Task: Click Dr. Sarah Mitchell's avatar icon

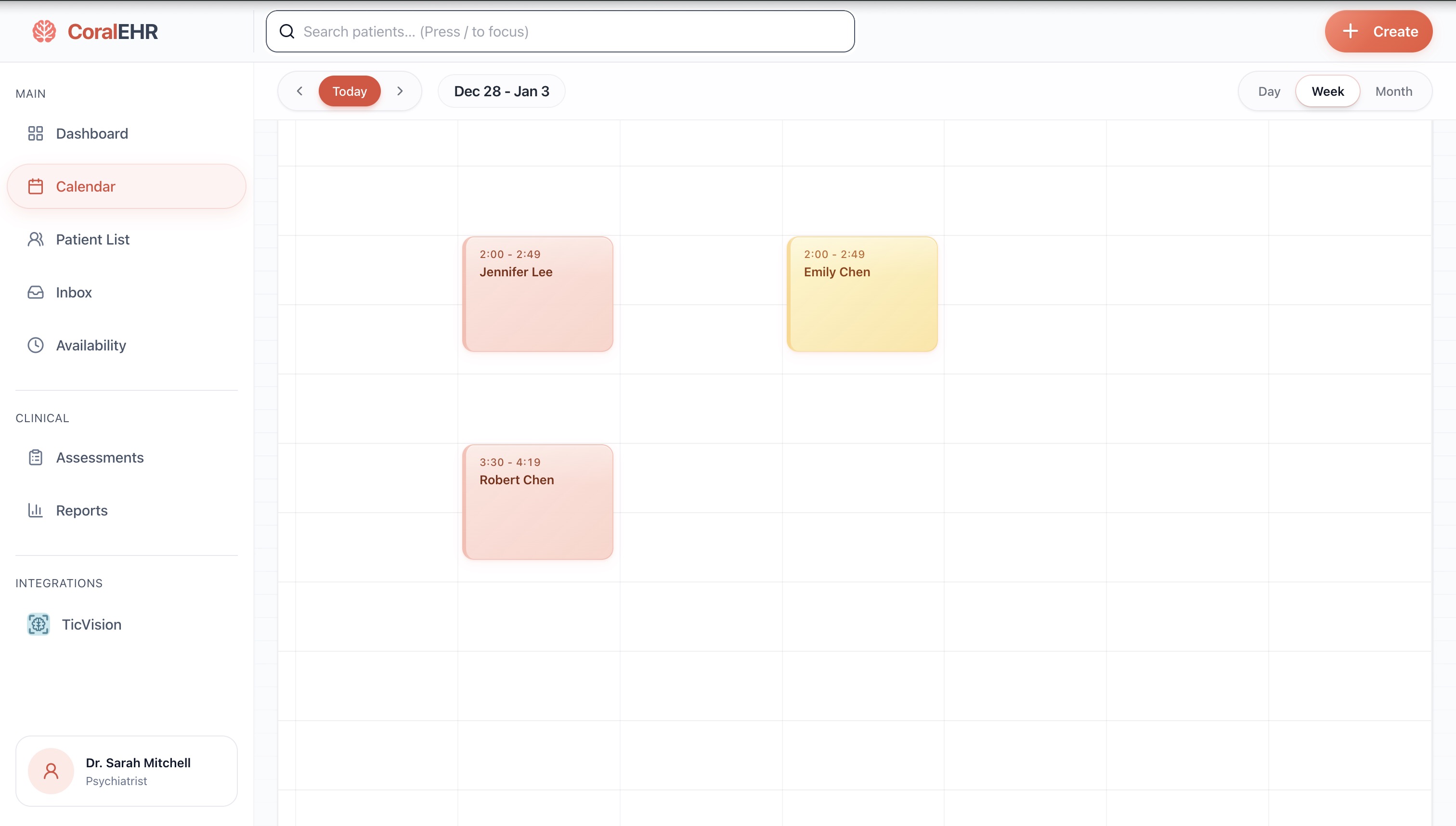Action: click(x=51, y=771)
